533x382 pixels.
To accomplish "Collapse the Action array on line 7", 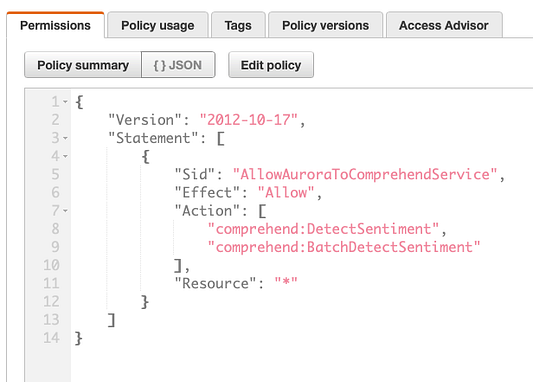I will click(65, 211).
